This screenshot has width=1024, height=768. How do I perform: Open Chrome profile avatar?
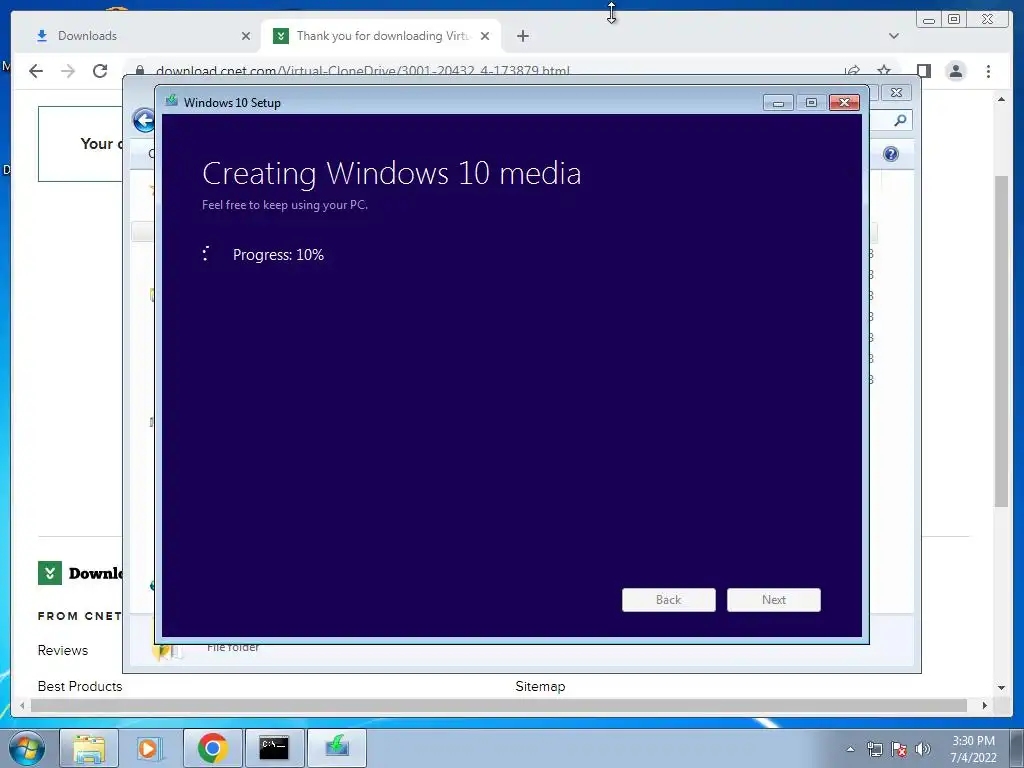(955, 71)
